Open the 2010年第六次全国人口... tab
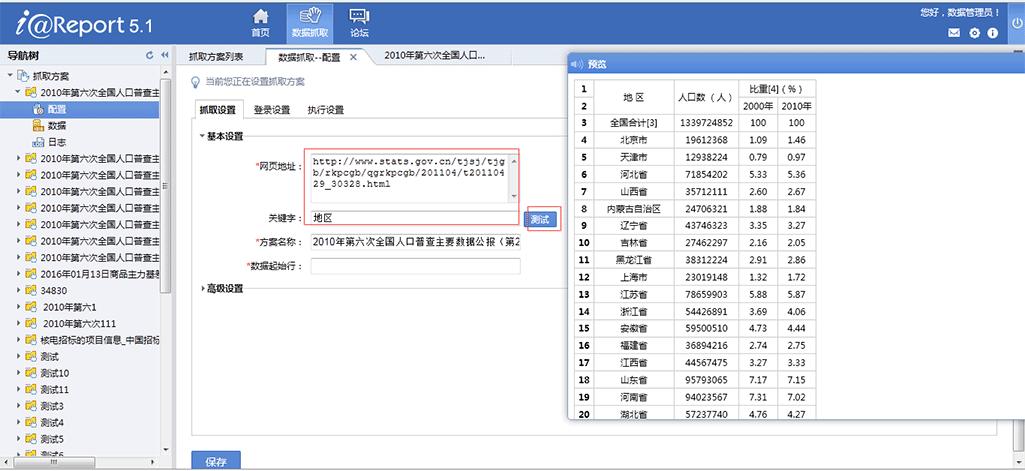This screenshot has height=471, width=1025. 435,56
